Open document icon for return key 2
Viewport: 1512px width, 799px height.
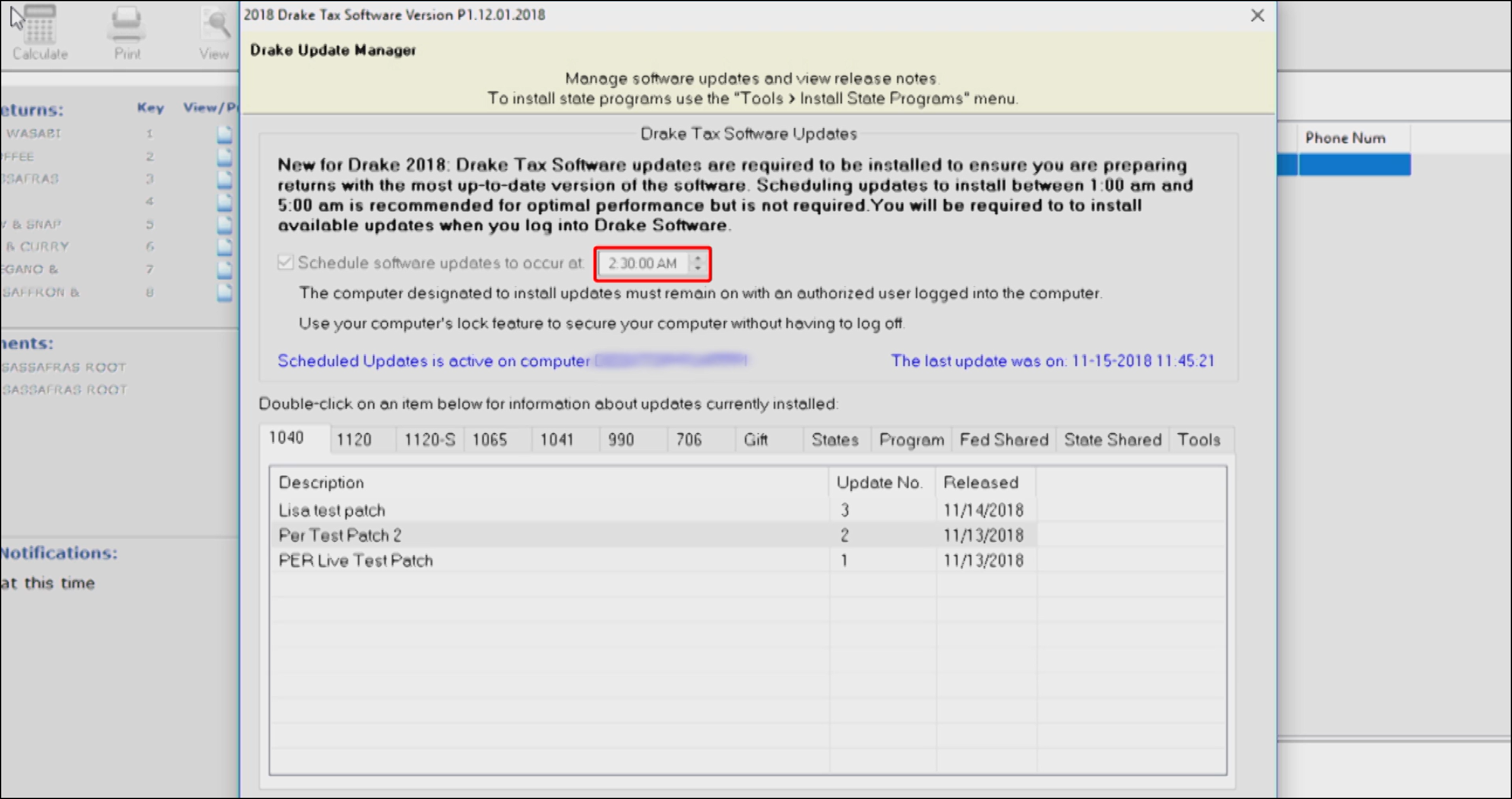click(224, 157)
